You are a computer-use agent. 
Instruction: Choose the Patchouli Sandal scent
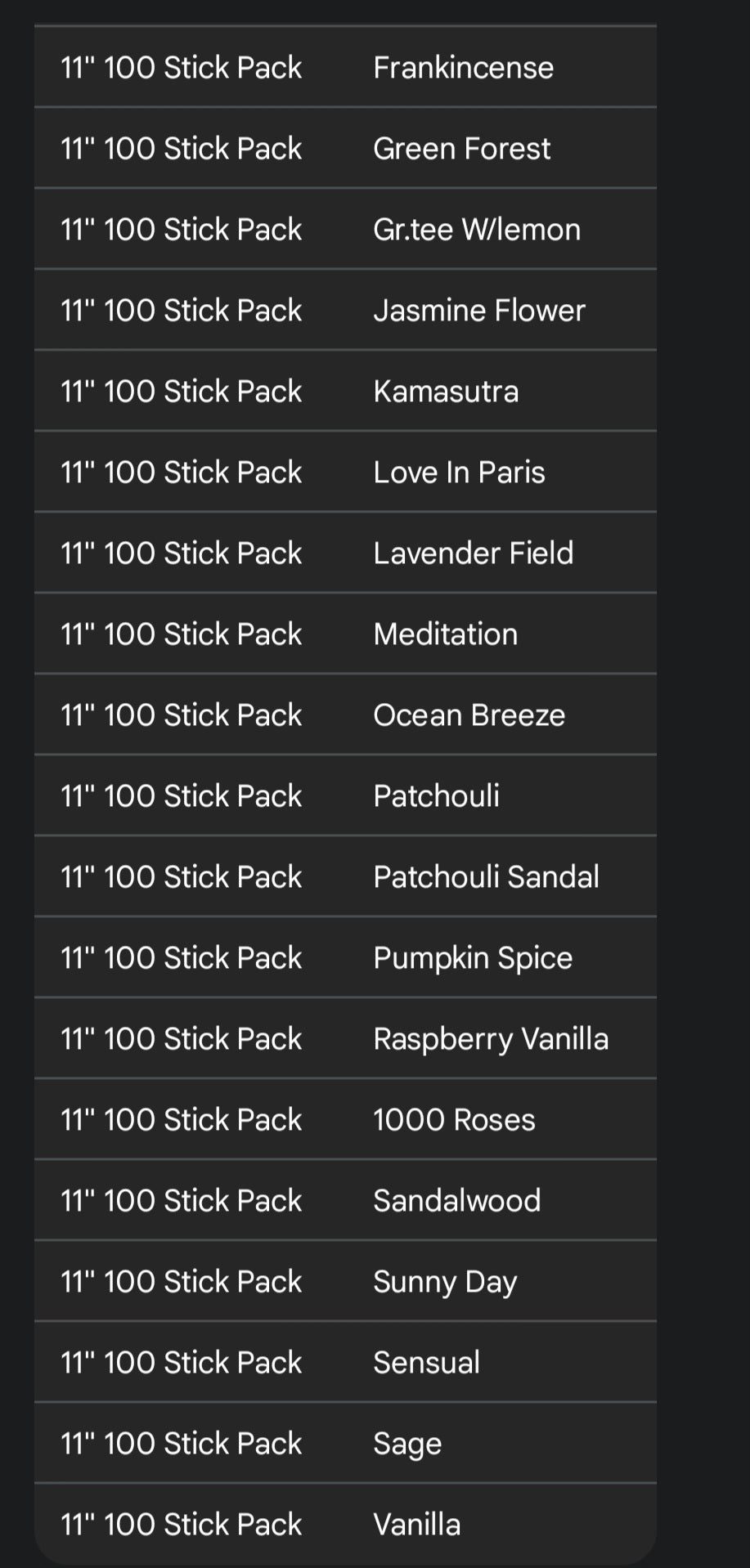click(486, 877)
